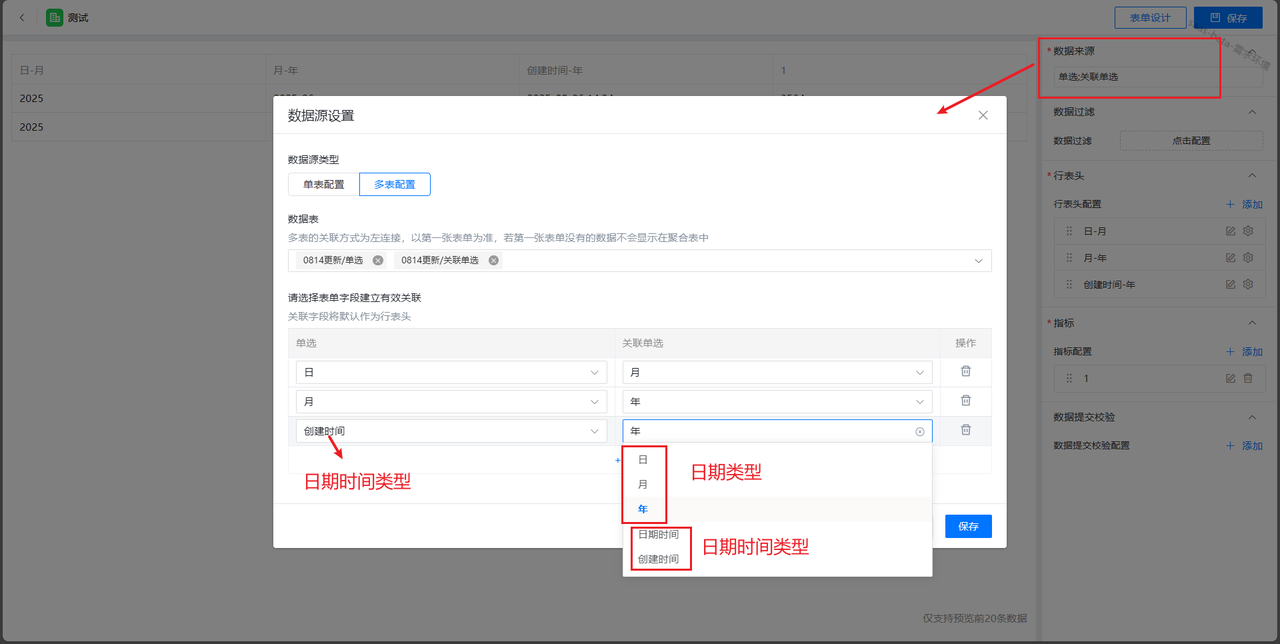The width and height of the screenshot is (1280, 644).
Task: Expand the 数据表 multi-select dropdown arrow
Action: [977, 261]
